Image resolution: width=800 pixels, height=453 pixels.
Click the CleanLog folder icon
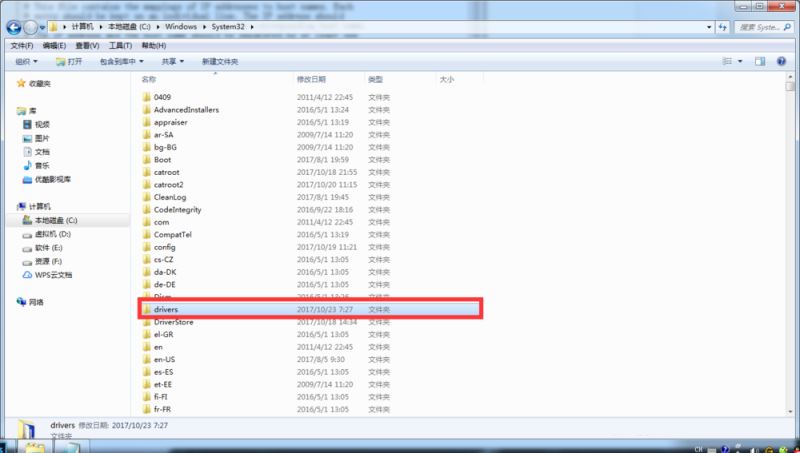click(x=147, y=197)
